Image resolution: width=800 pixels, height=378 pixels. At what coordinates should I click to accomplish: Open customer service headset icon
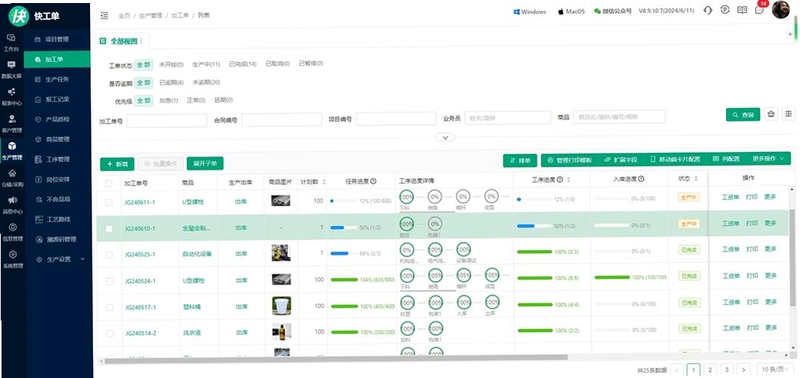point(707,10)
